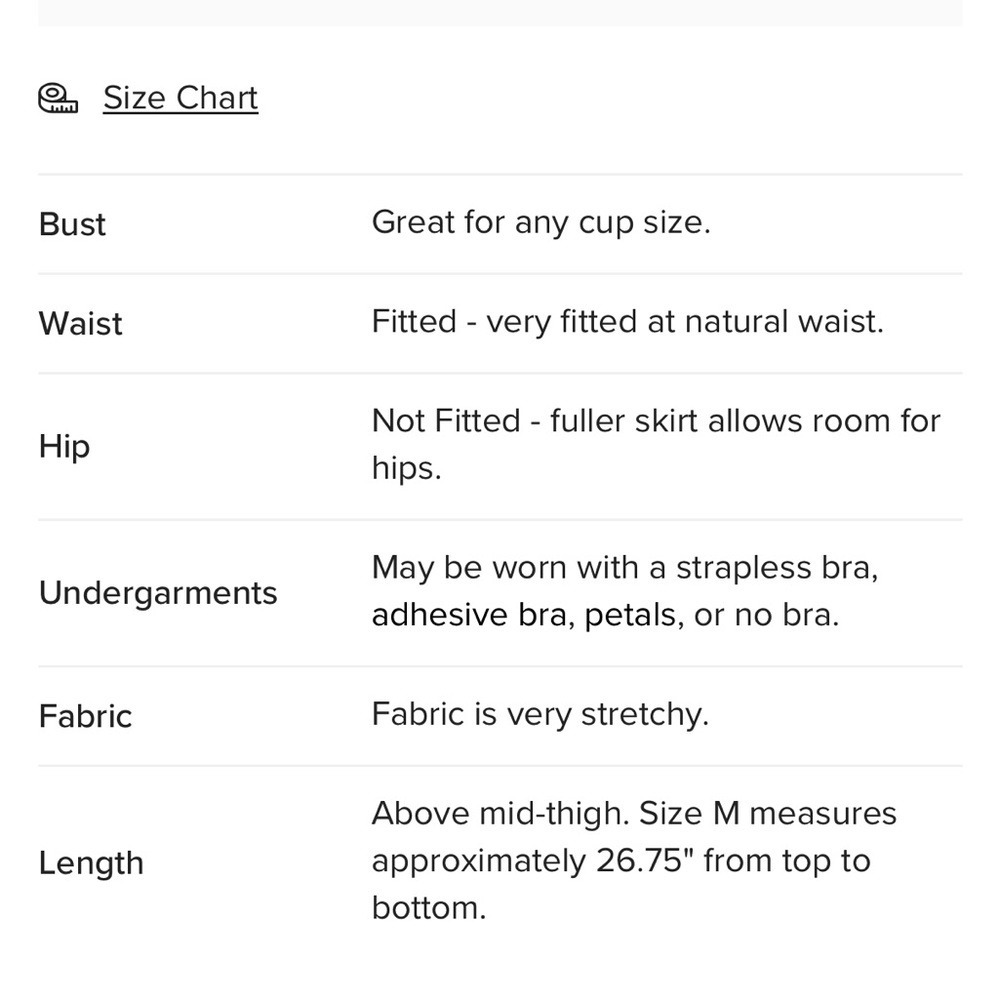Select the 'very fitted at natural waist' description

tap(628, 321)
